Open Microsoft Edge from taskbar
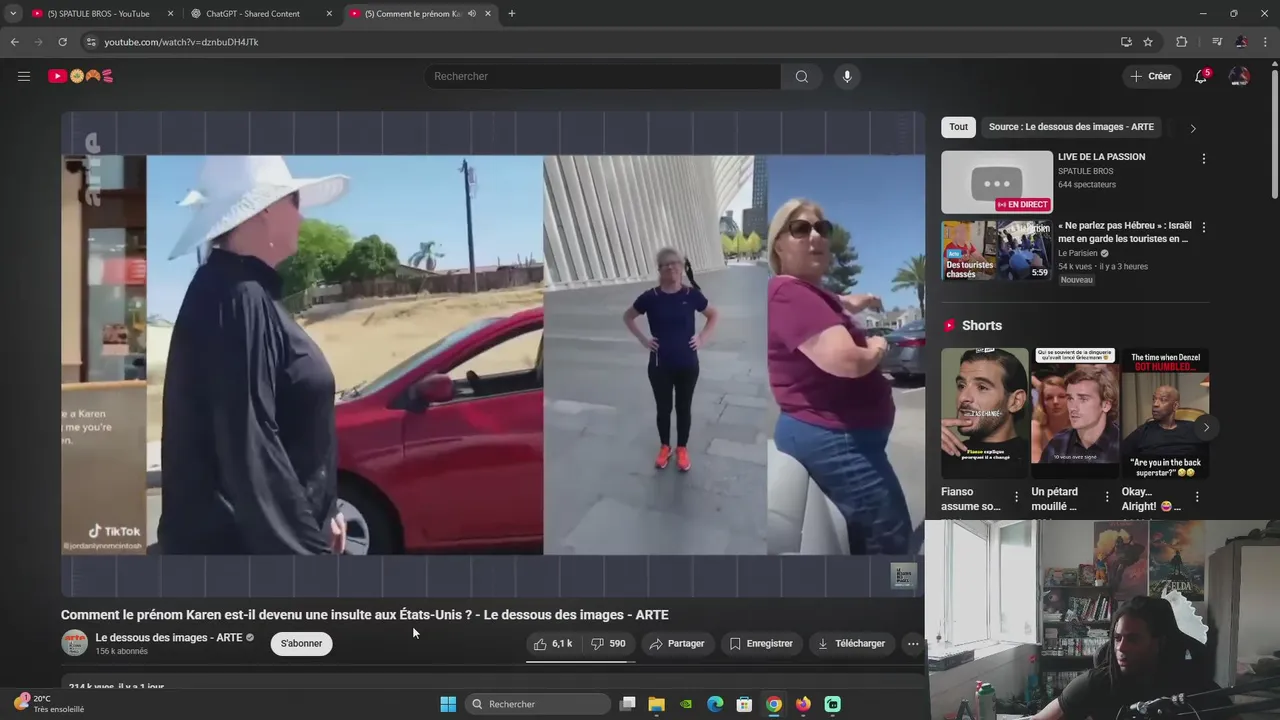1280x720 pixels. [x=715, y=704]
